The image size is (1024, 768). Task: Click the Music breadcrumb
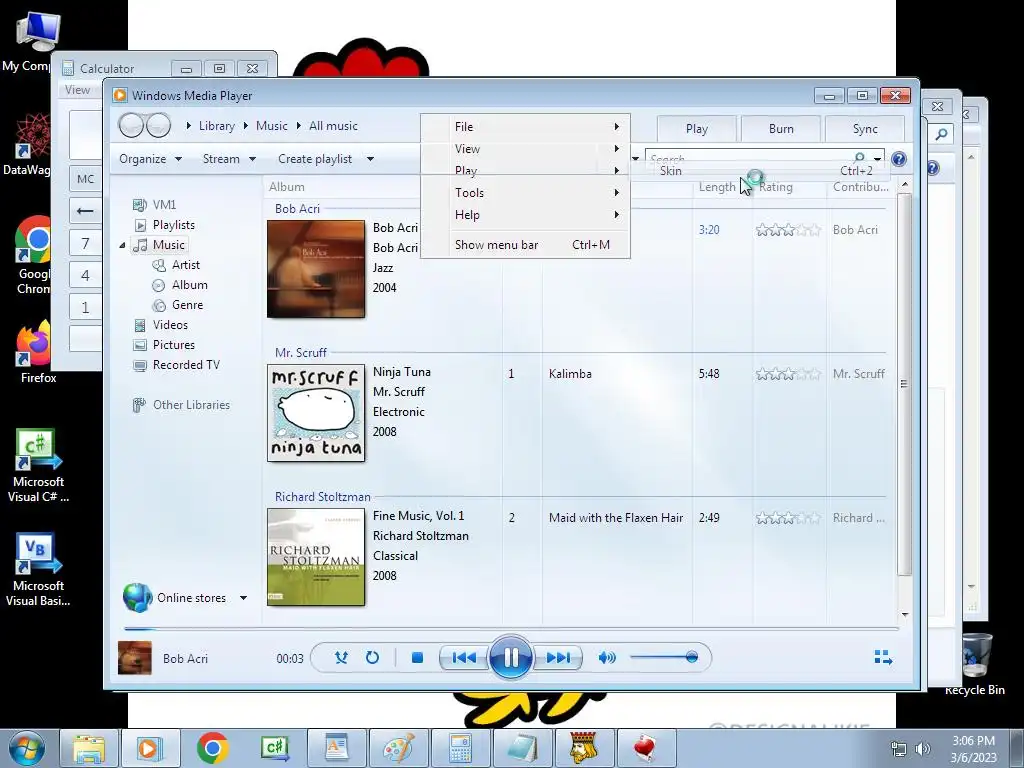(x=272, y=126)
